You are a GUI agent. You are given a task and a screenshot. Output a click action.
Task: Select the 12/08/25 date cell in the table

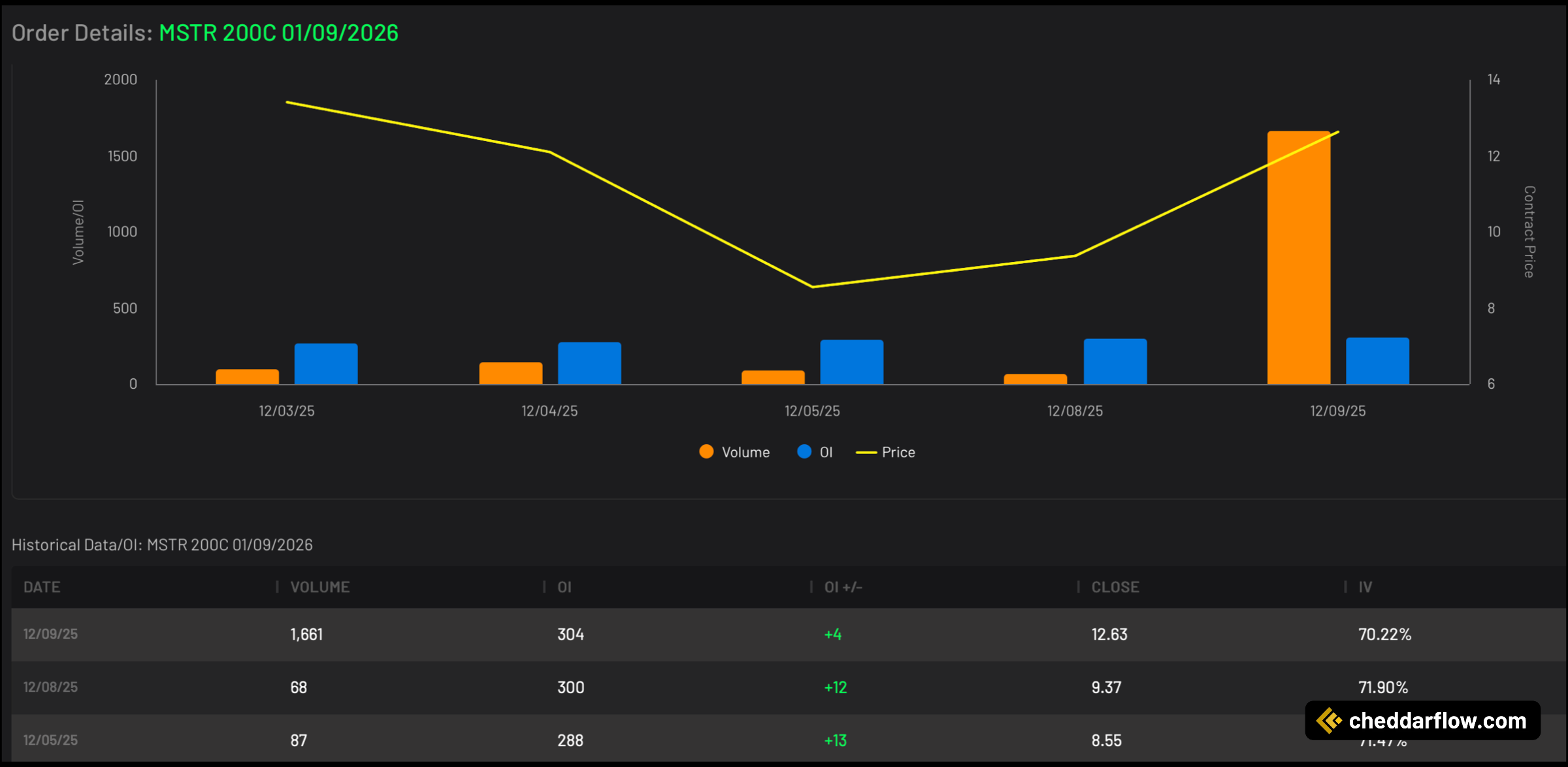(50, 687)
